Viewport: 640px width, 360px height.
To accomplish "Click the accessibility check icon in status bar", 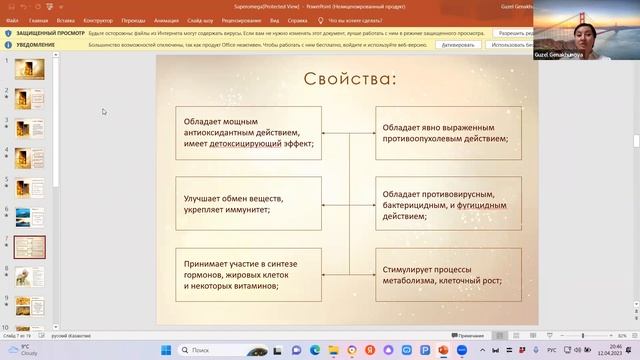I will point(41,336).
